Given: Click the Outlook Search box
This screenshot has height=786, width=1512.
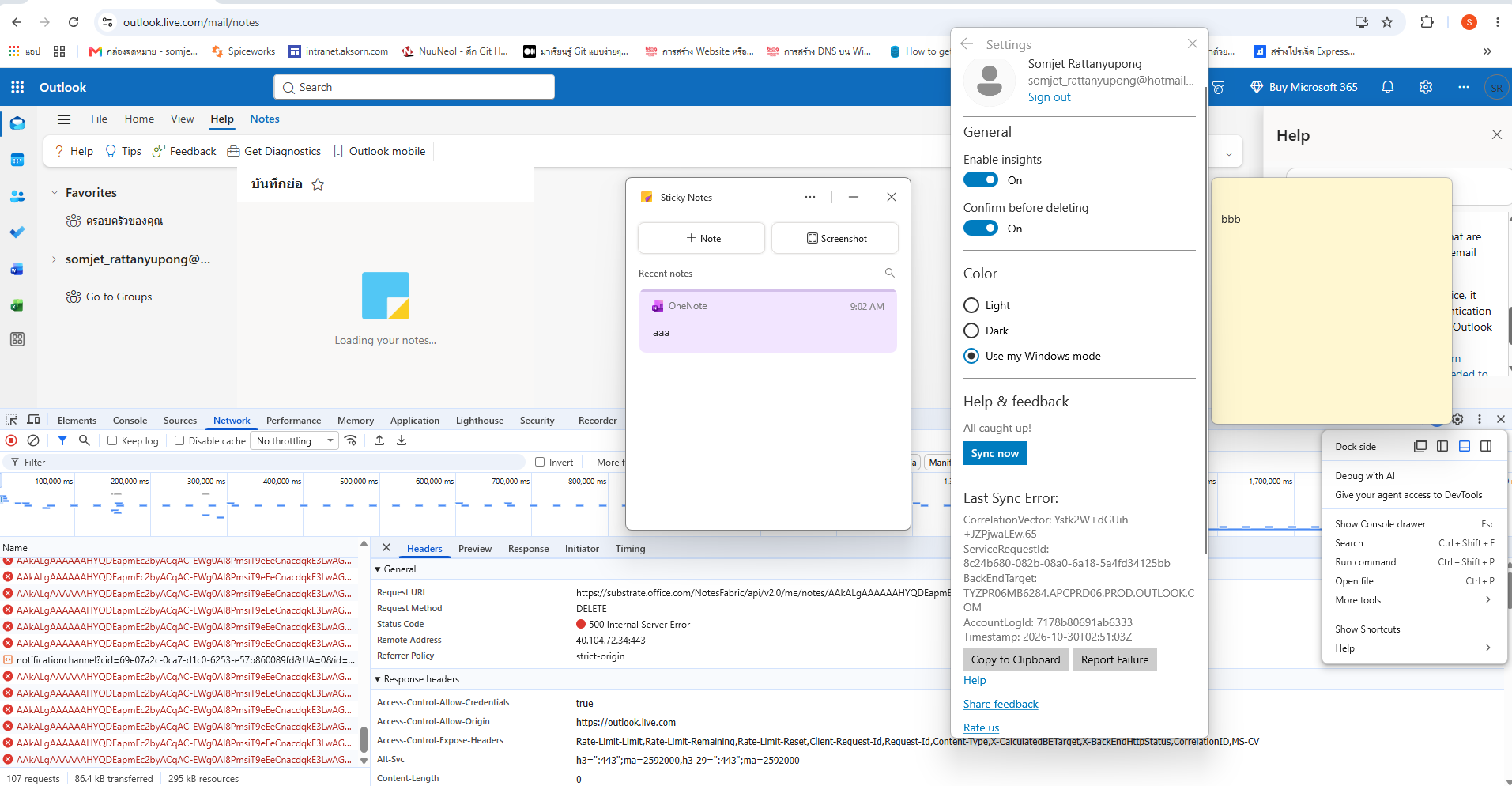Looking at the screenshot, I should click(x=414, y=87).
